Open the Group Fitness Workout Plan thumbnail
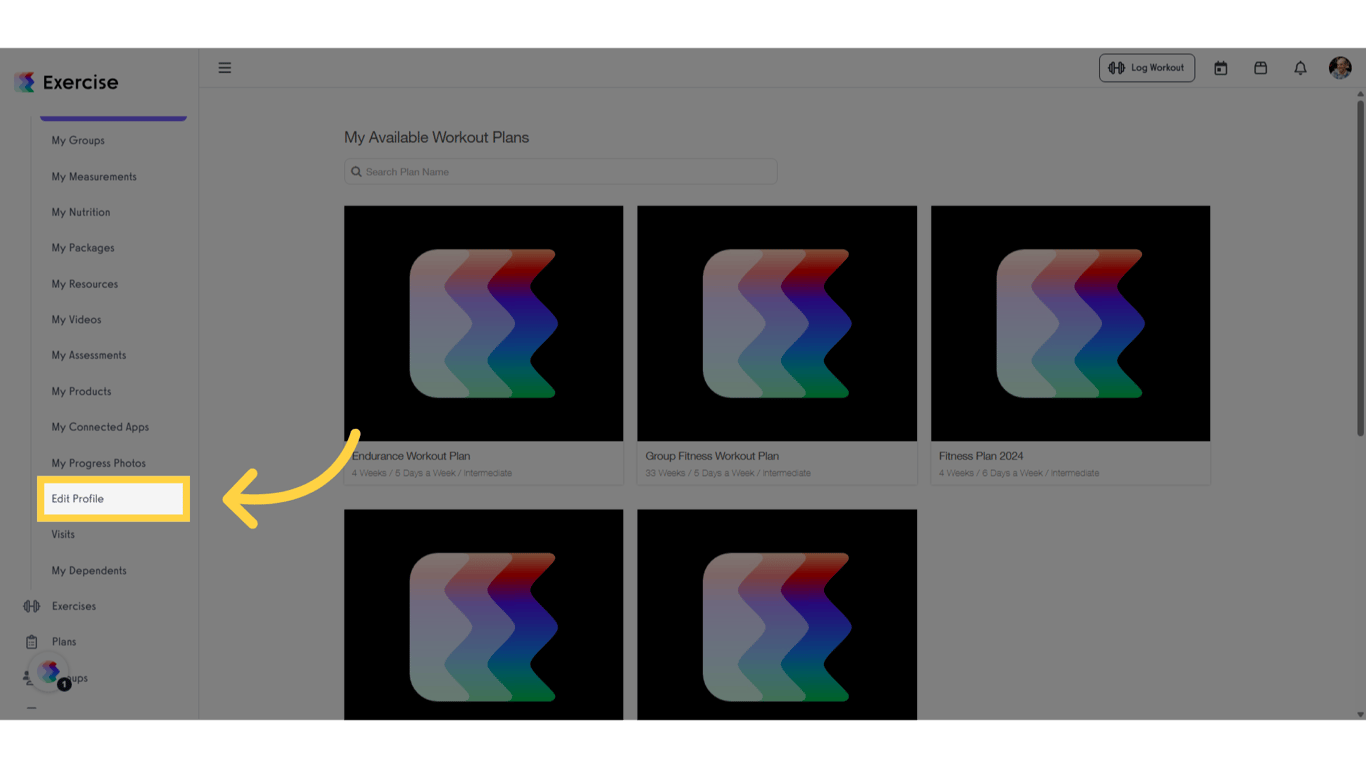The image size is (1366, 768). coord(777,323)
